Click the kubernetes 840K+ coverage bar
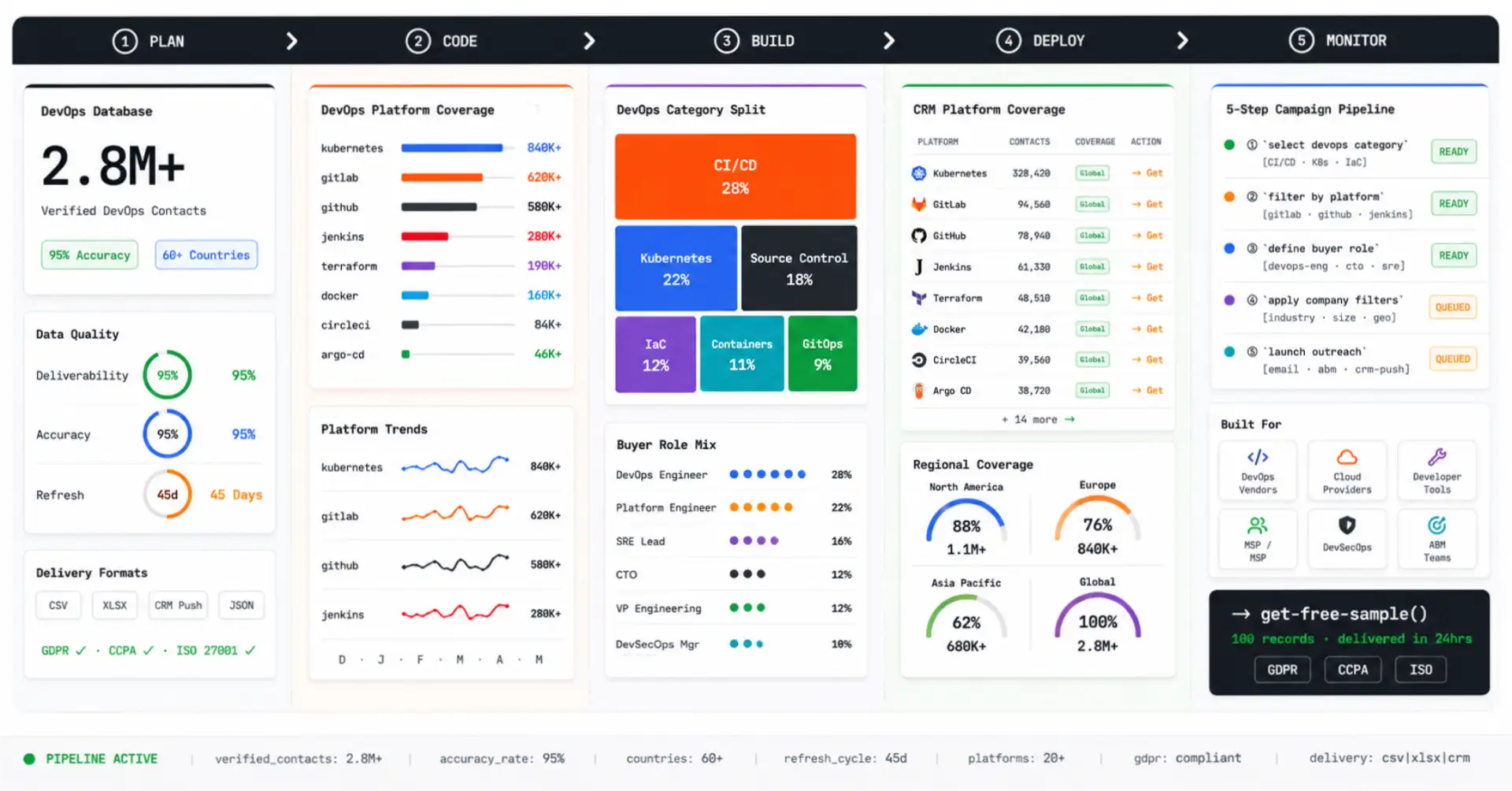 [x=452, y=148]
